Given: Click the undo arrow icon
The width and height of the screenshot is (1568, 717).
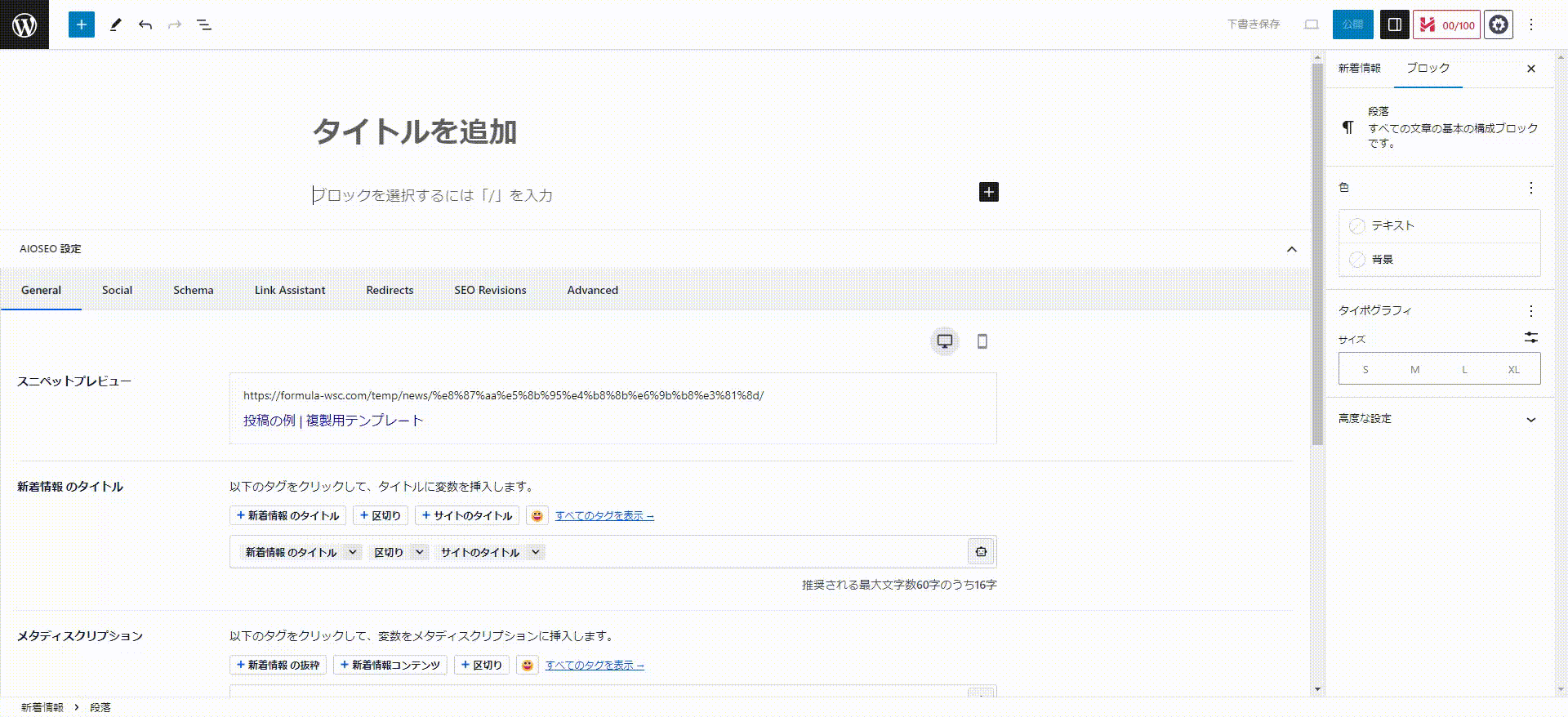Looking at the screenshot, I should click(145, 24).
